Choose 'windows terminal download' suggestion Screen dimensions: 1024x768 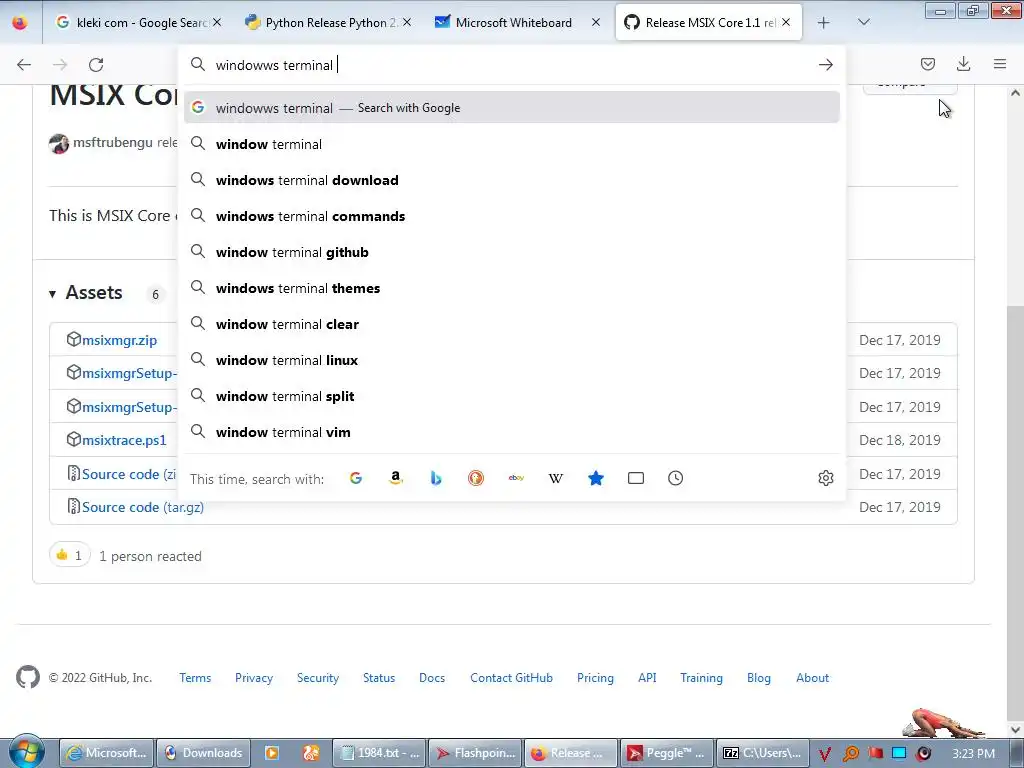click(x=511, y=180)
